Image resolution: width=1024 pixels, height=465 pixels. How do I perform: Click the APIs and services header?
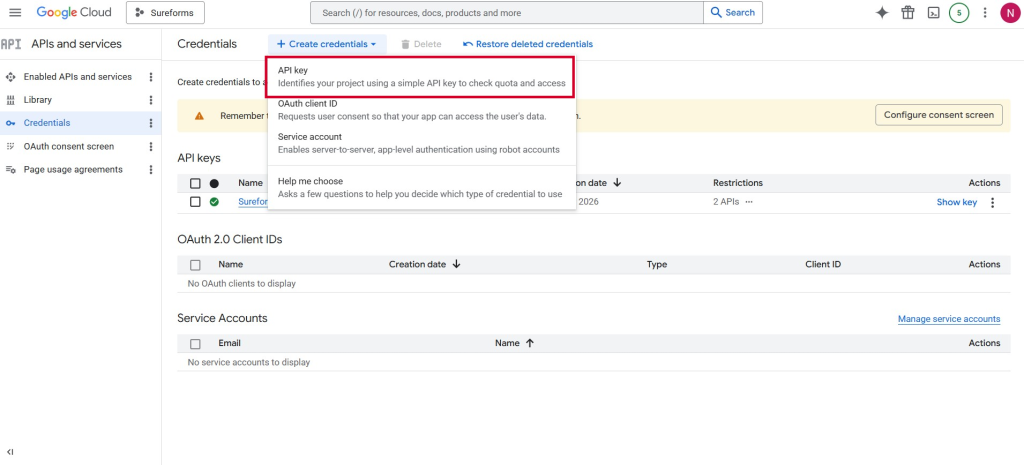click(76, 44)
